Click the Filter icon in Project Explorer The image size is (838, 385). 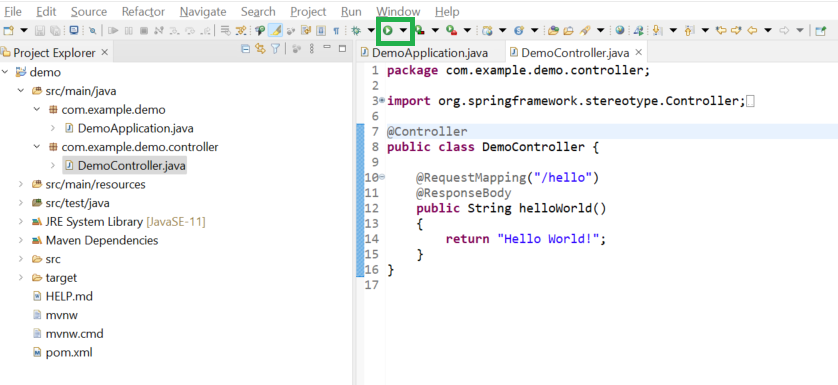click(x=275, y=49)
